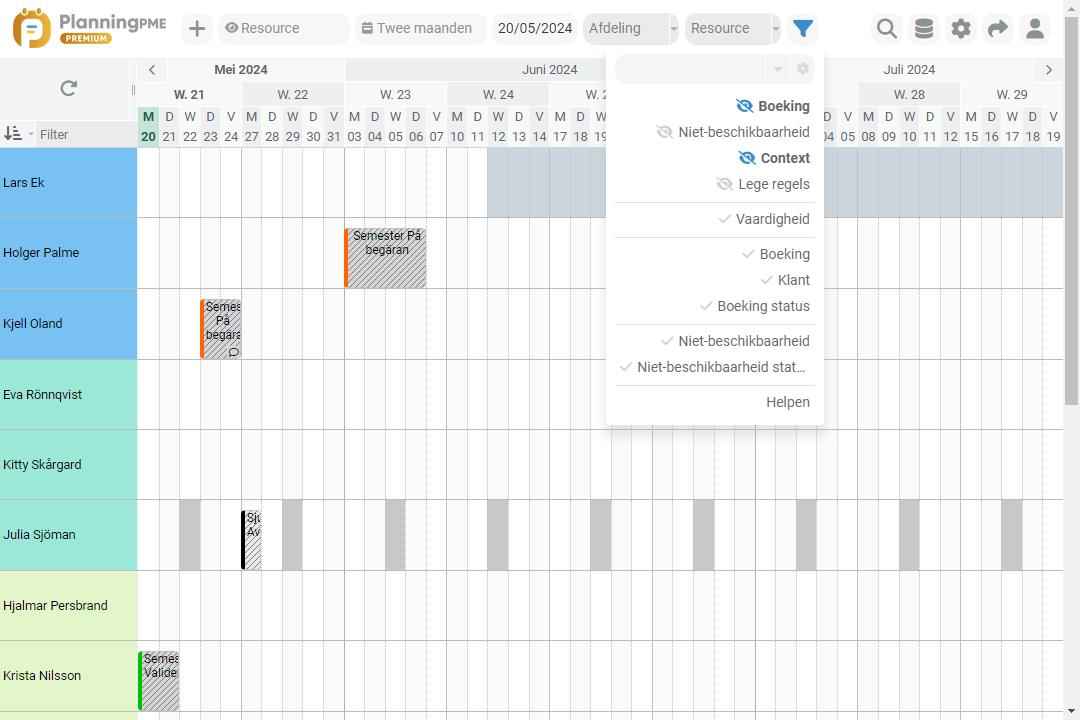Select resource Kjell Oland
Screen dimensions: 1080x720
click(x=68, y=324)
